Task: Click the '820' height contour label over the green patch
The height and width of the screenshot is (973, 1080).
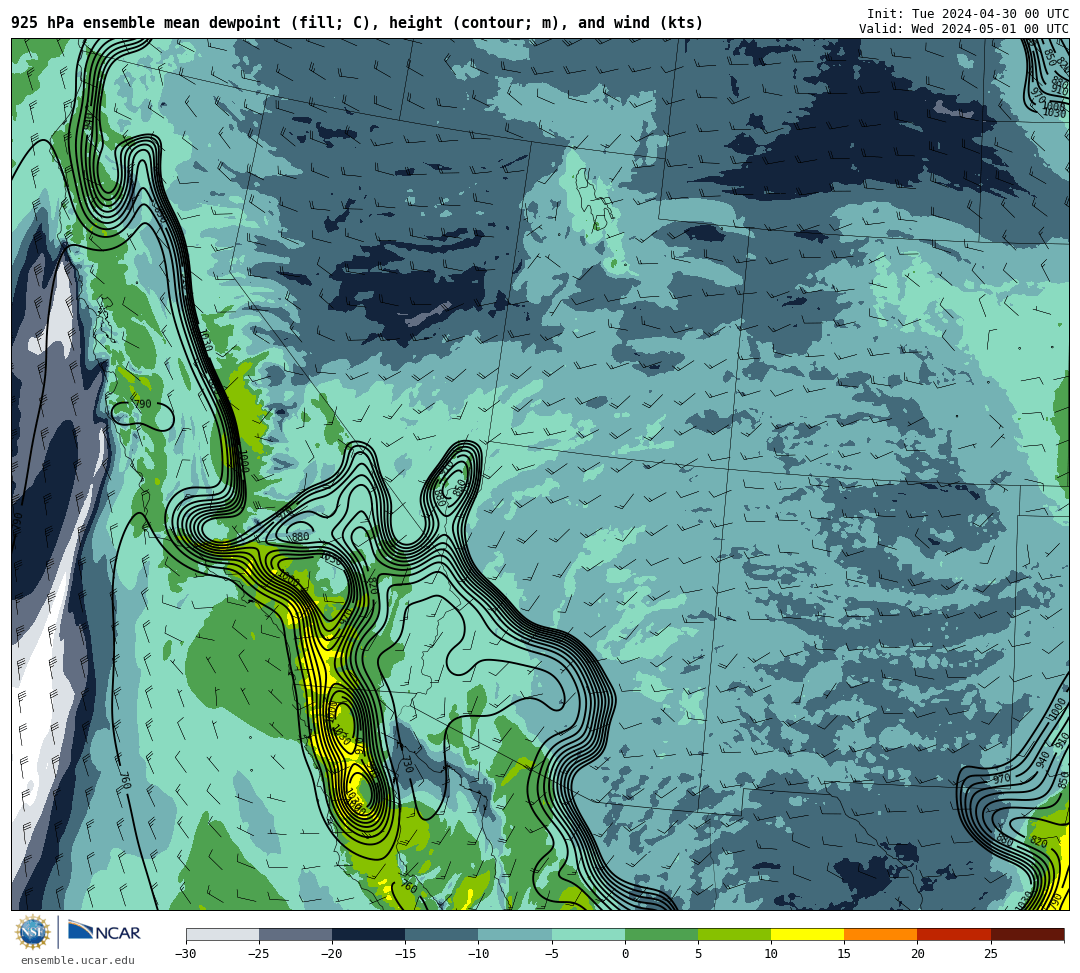Action: coord(1039,843)
